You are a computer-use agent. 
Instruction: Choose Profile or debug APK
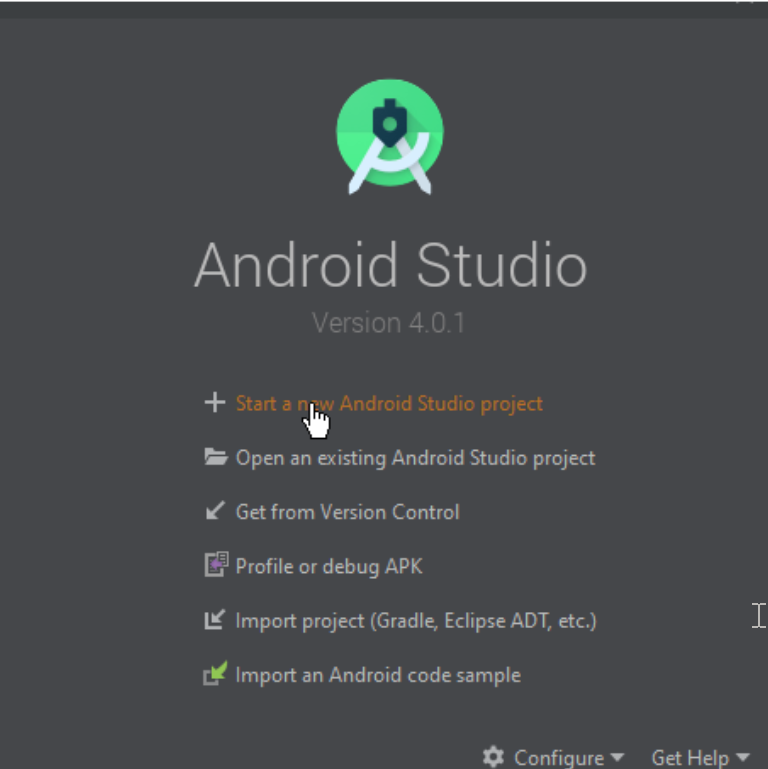coord(329,566)
